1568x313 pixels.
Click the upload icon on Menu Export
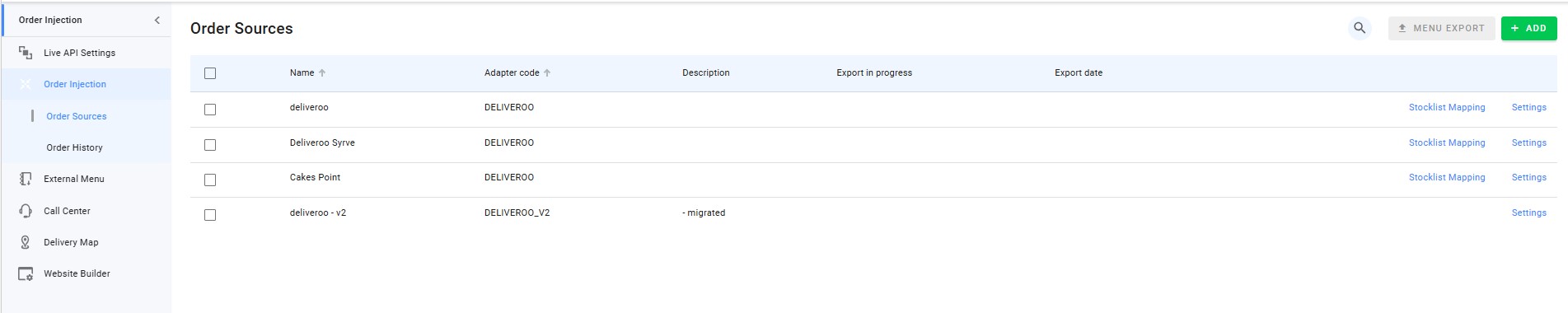[1402, 28]
